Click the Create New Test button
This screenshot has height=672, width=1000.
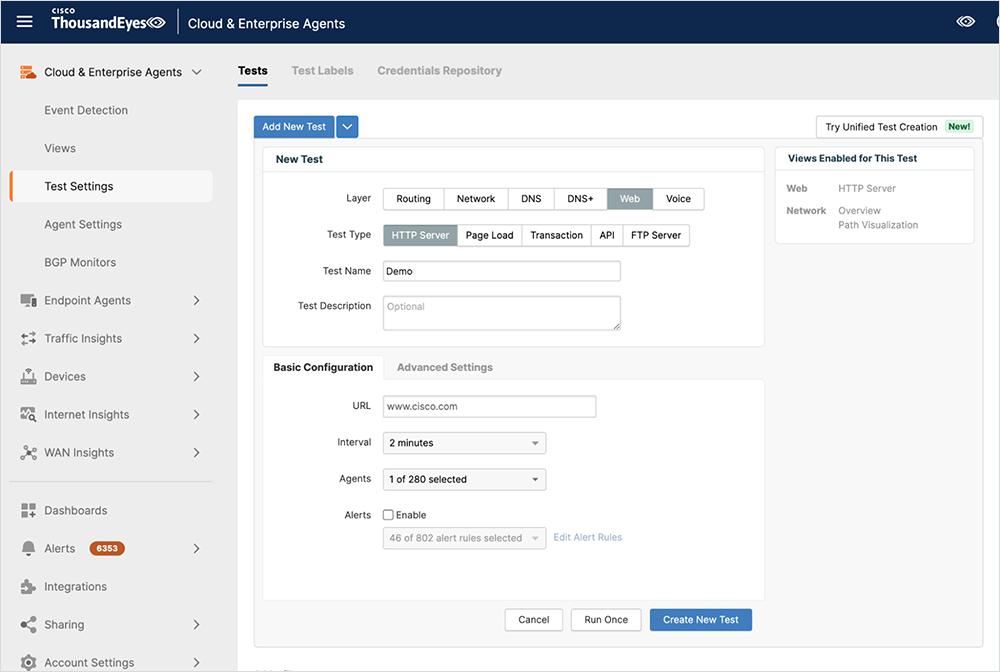click(x=700, y=620)
